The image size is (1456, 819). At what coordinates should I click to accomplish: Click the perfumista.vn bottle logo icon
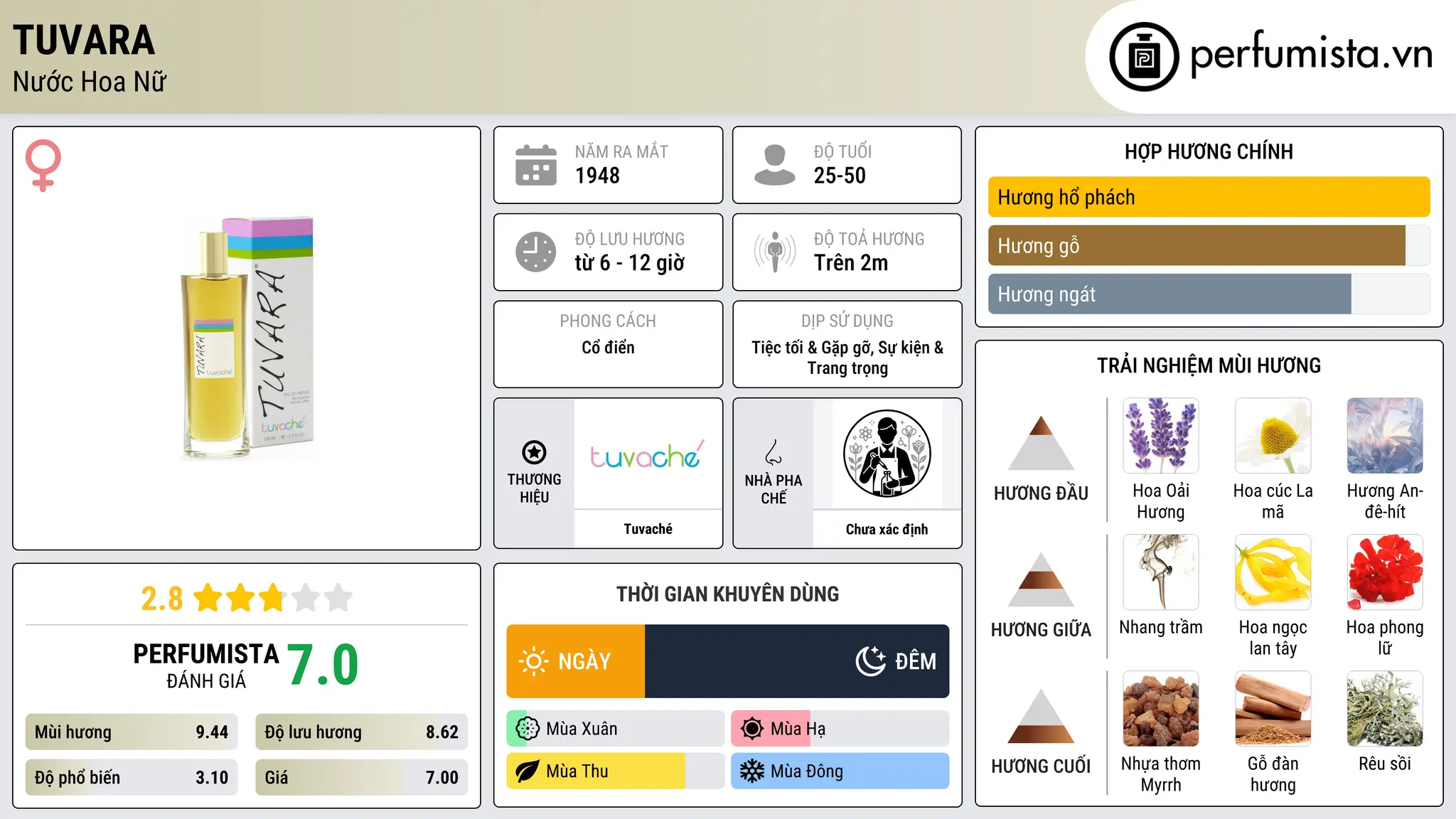pos(1144,57)
